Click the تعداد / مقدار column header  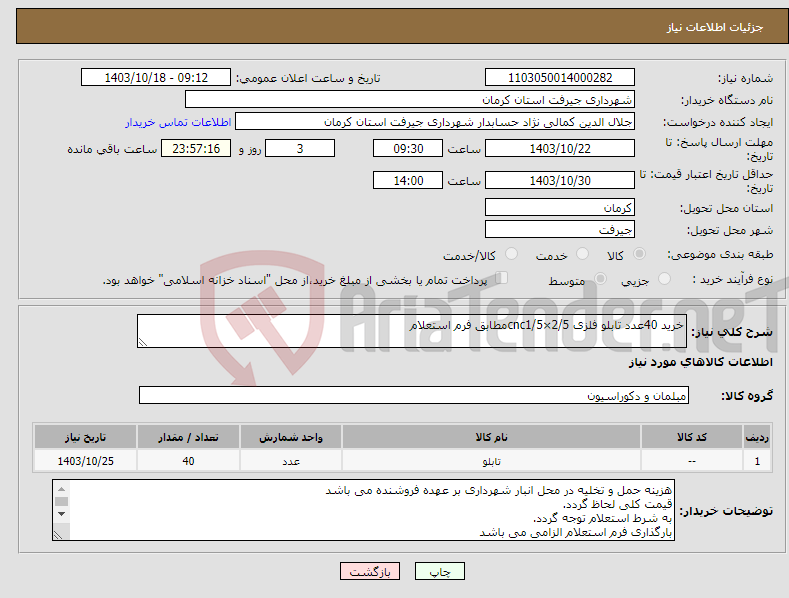click(188, 437)
